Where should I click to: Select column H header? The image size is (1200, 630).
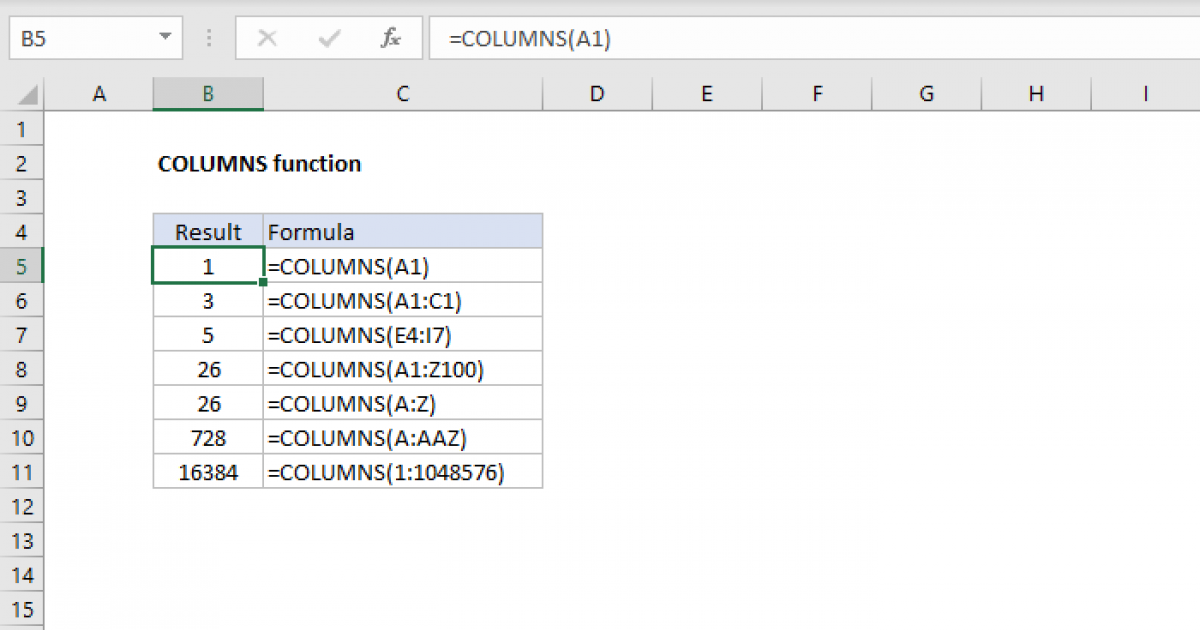point(1036,94)
